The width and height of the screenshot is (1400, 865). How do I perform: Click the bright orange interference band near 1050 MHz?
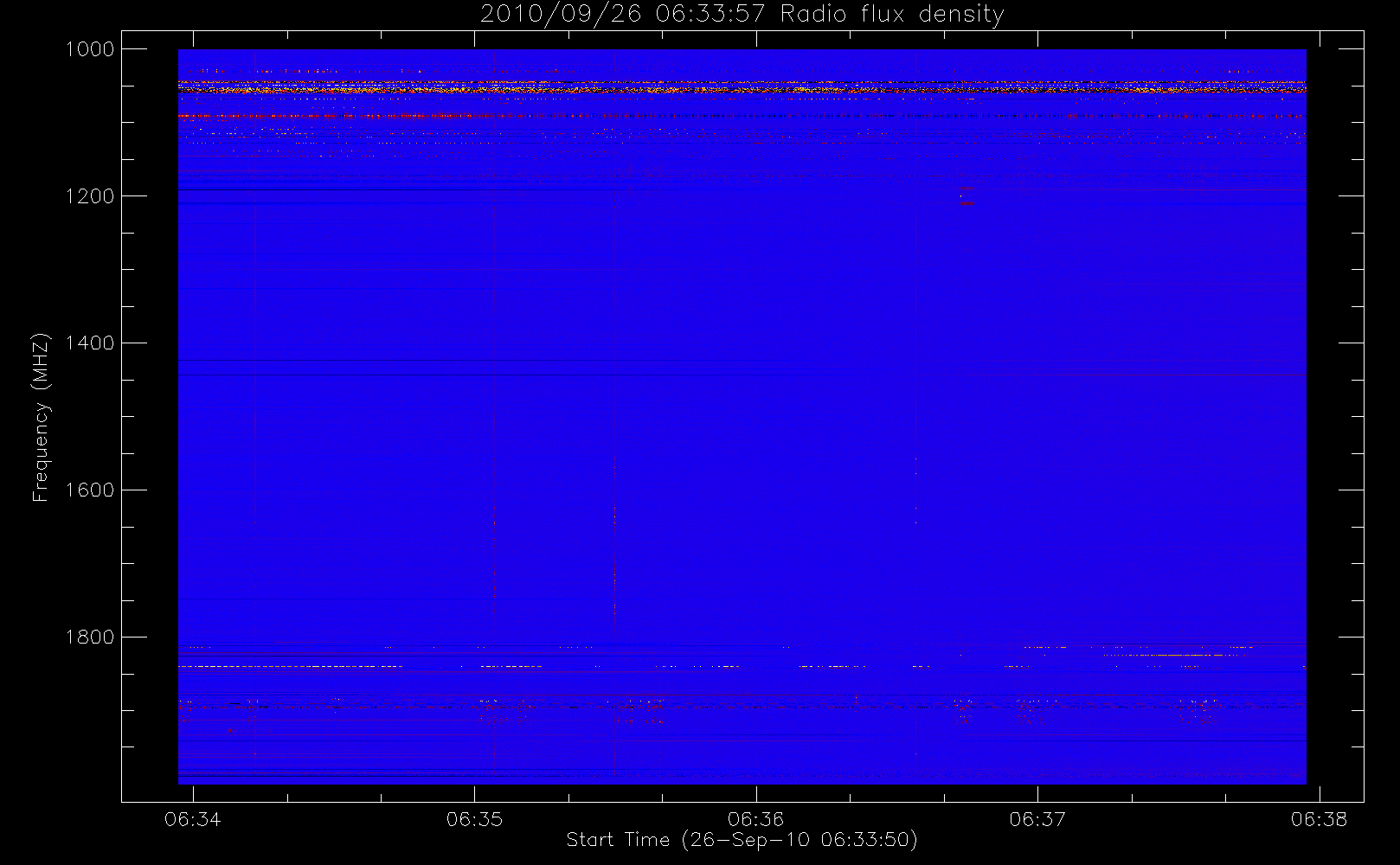(x=742, y=89)
